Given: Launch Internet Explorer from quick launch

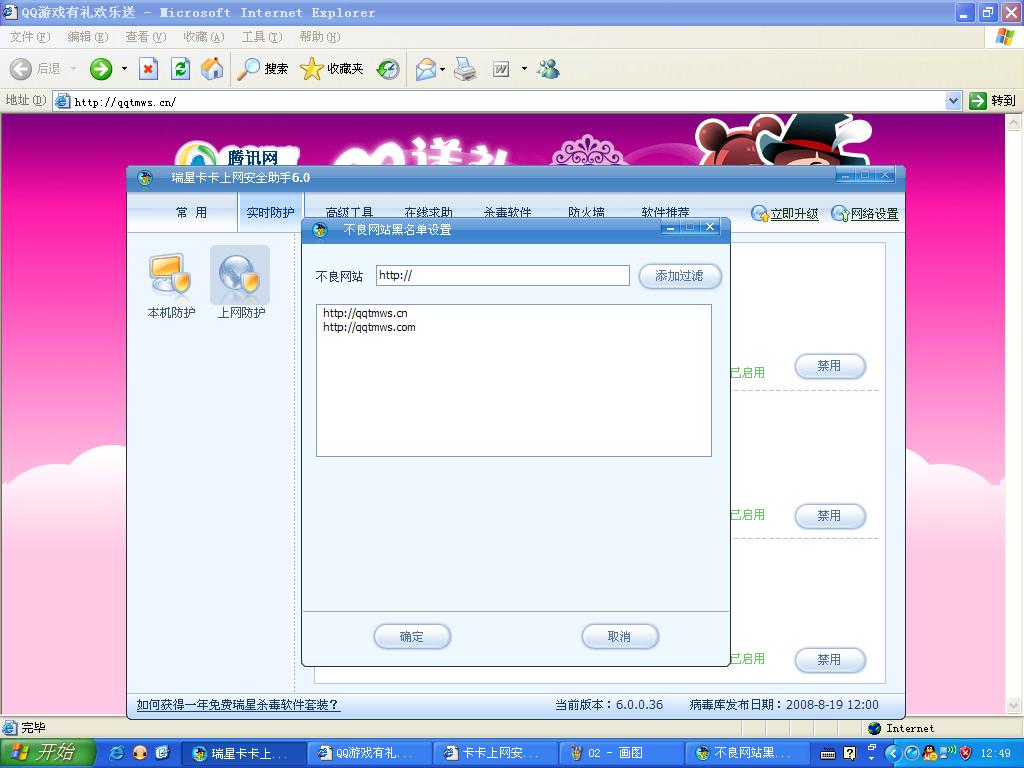Looking at the screenshot, I should (x=117, y=753).
